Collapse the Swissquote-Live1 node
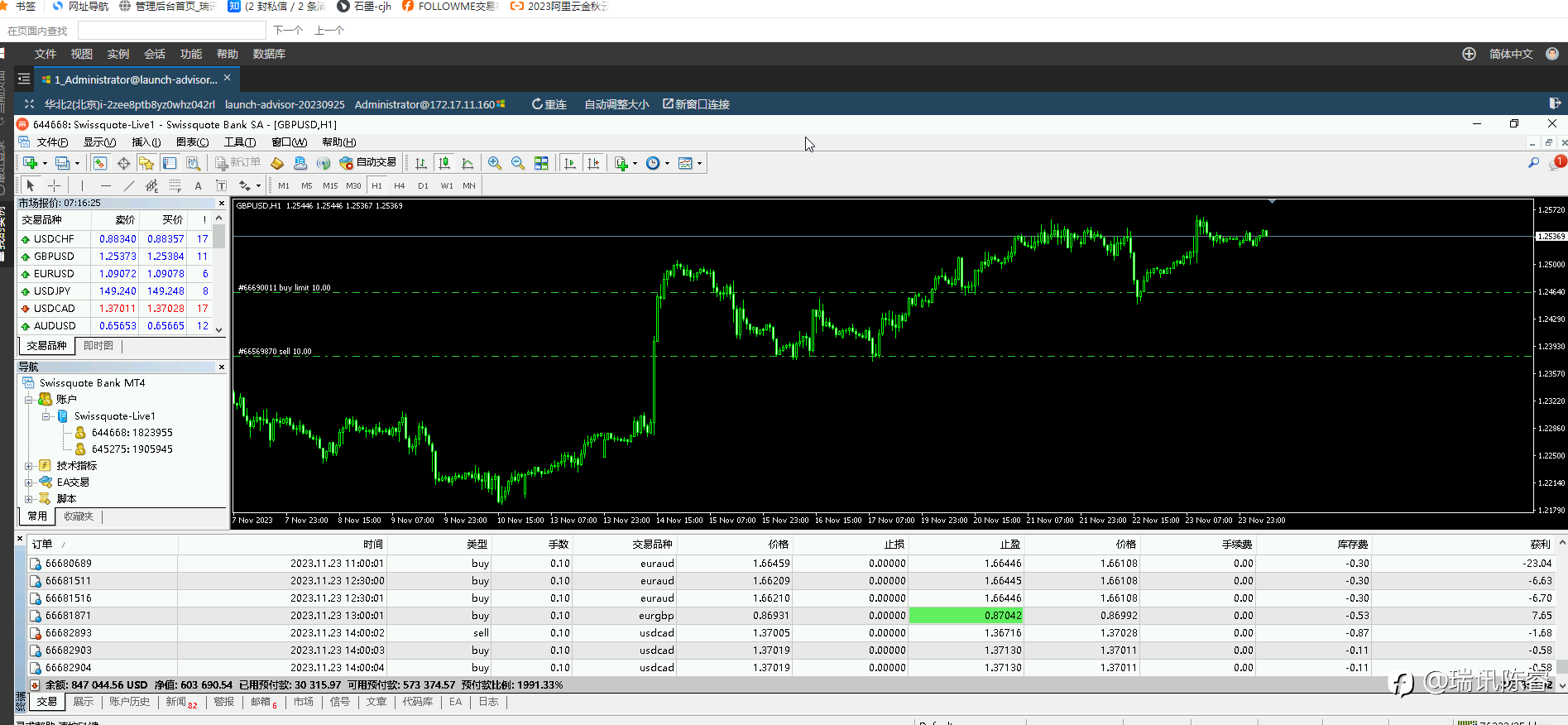The width and height of the screenshot is (1568, 725). tap(46, 416)
